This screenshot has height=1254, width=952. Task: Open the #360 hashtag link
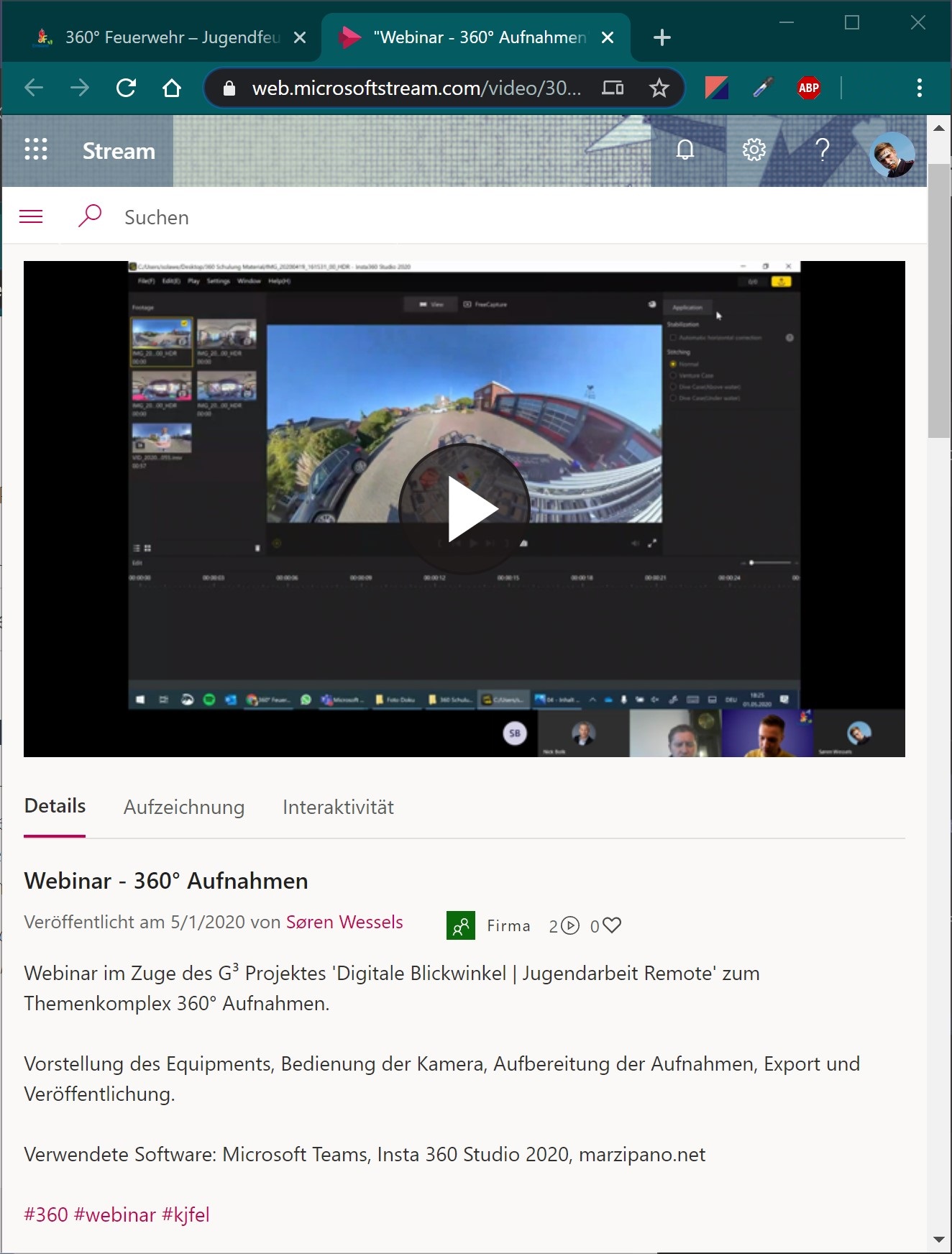click(46, 1214)
